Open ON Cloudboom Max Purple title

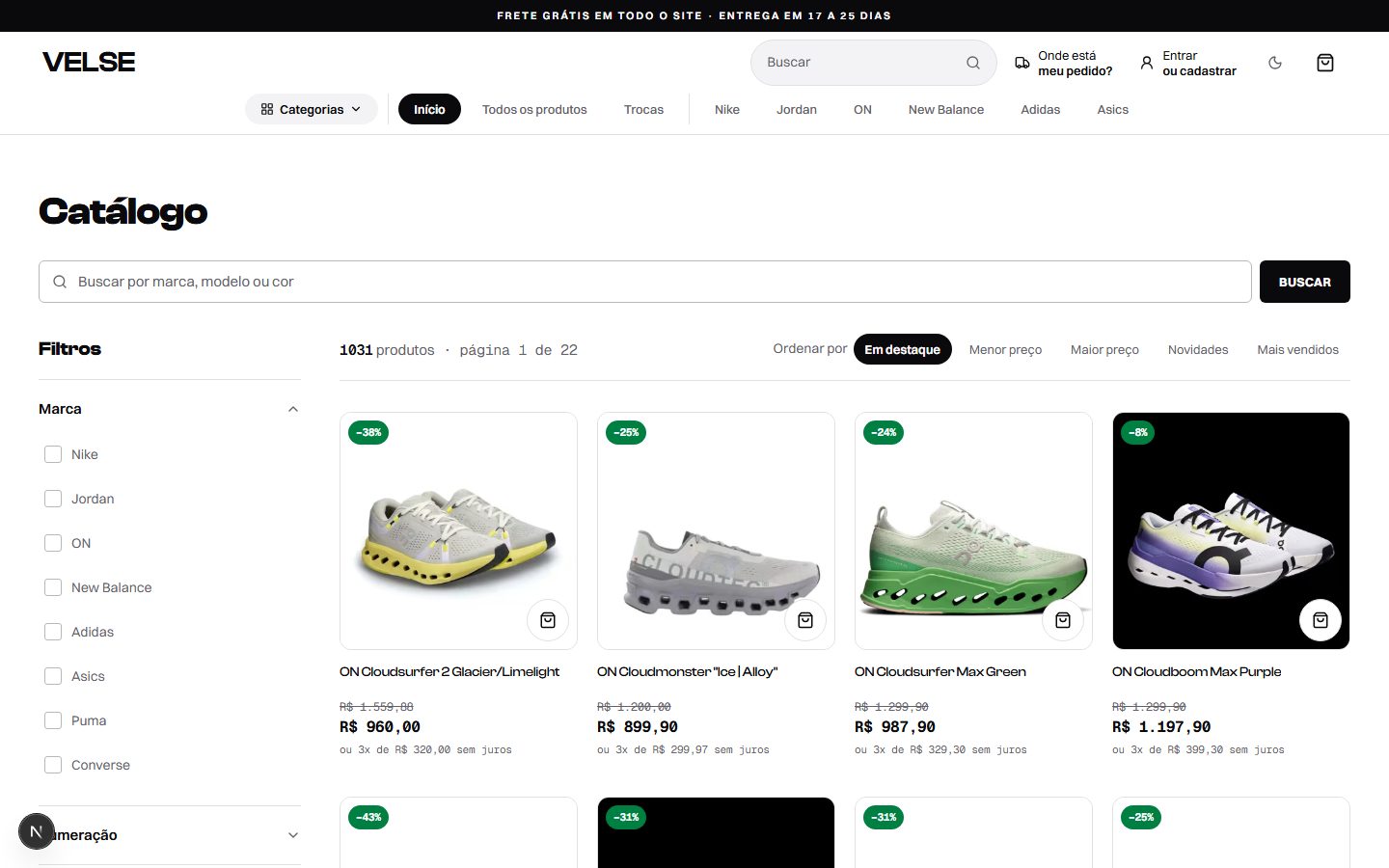pyautogui.click(x=1196, y=671)
